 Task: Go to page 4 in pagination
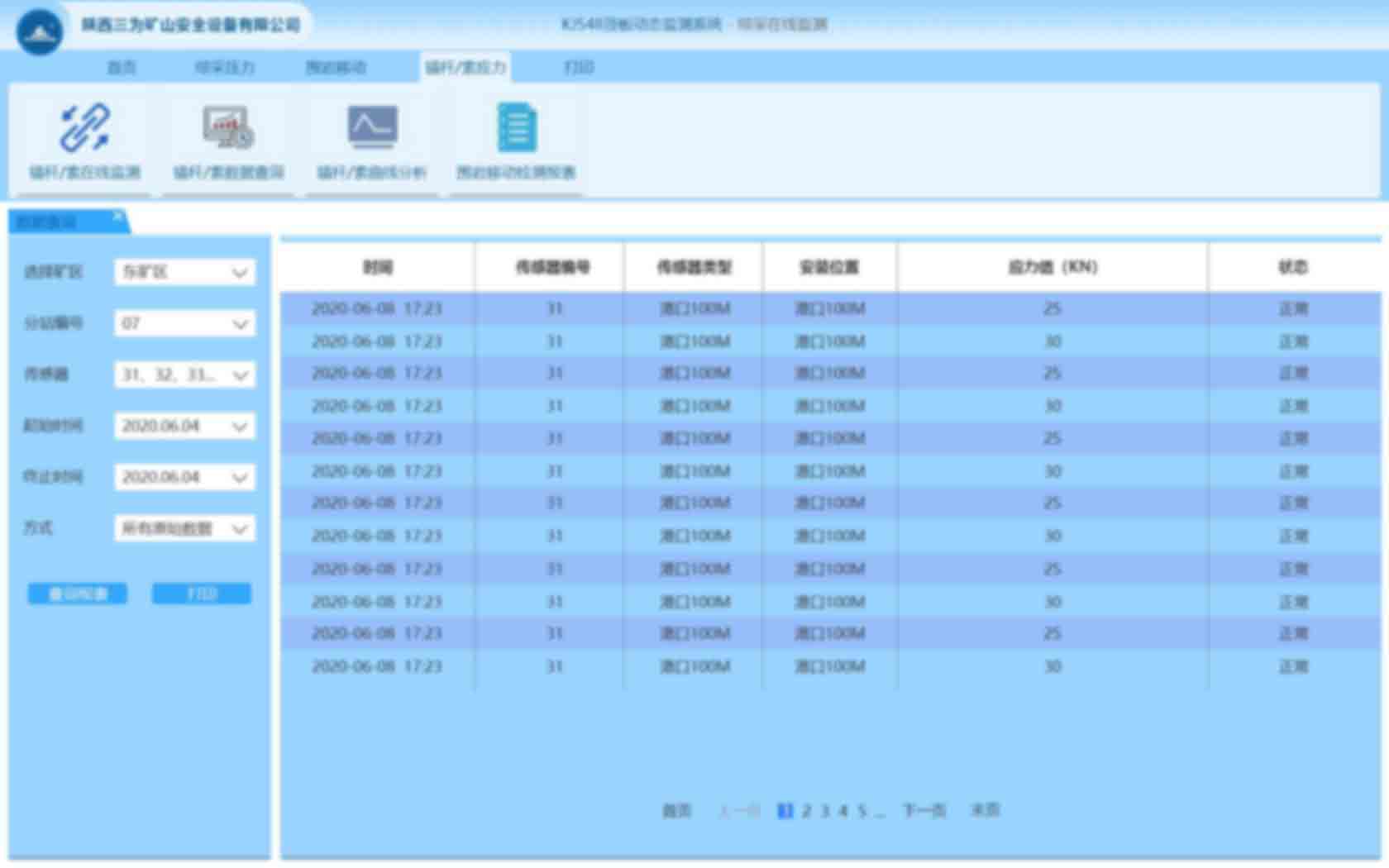coord(843,810)
